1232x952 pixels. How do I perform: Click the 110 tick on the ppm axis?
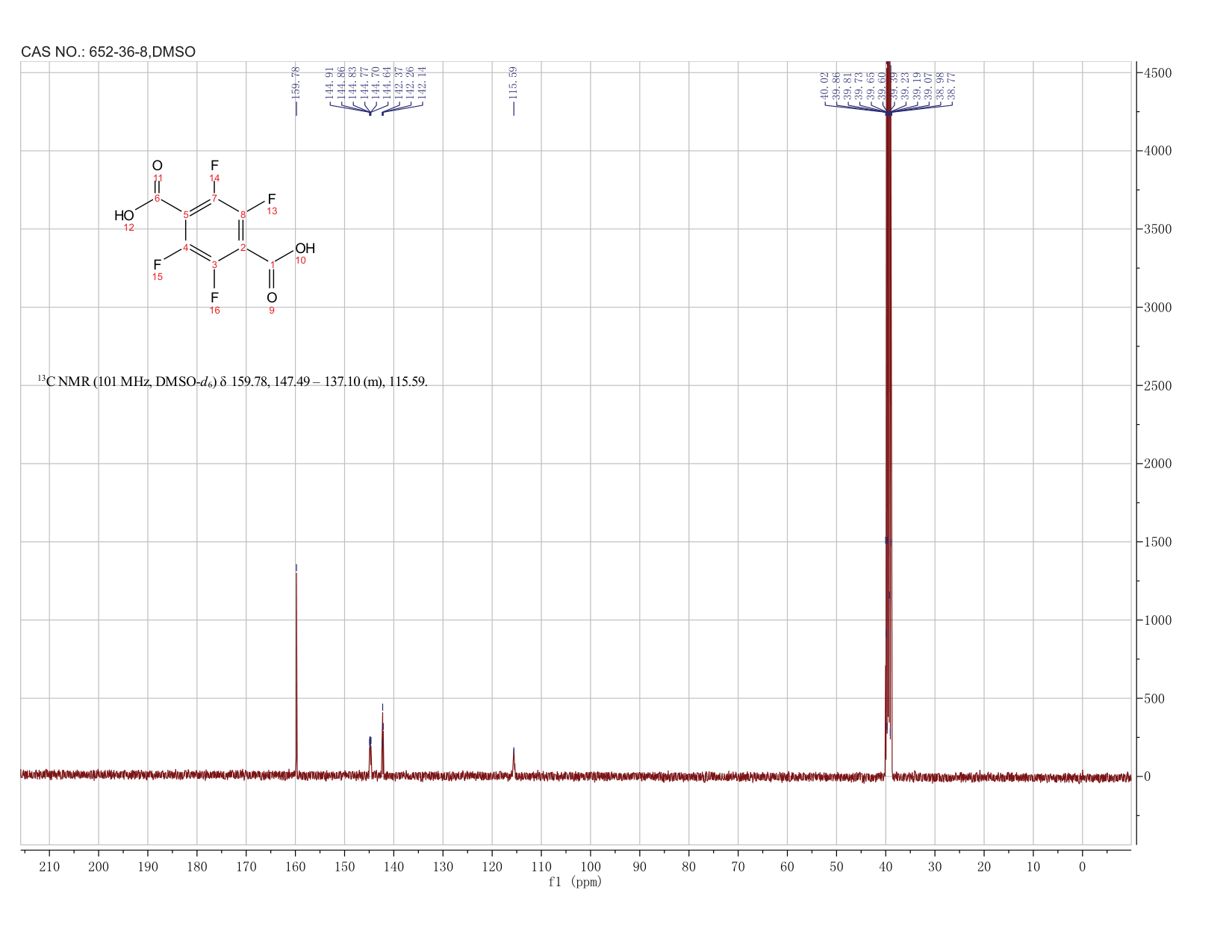point(541,867)
